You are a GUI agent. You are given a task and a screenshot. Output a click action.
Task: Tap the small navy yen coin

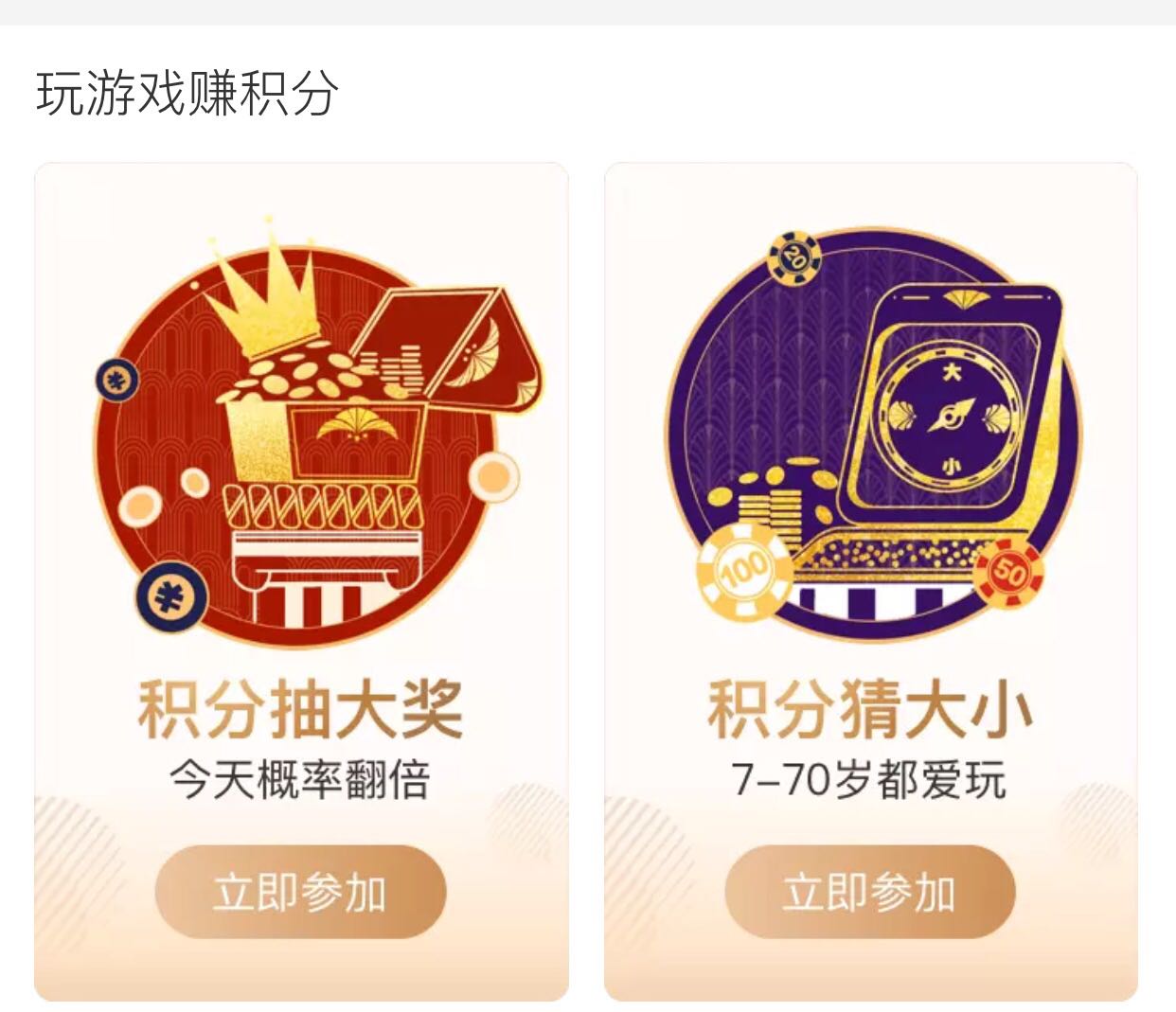(x=117, y=382)
